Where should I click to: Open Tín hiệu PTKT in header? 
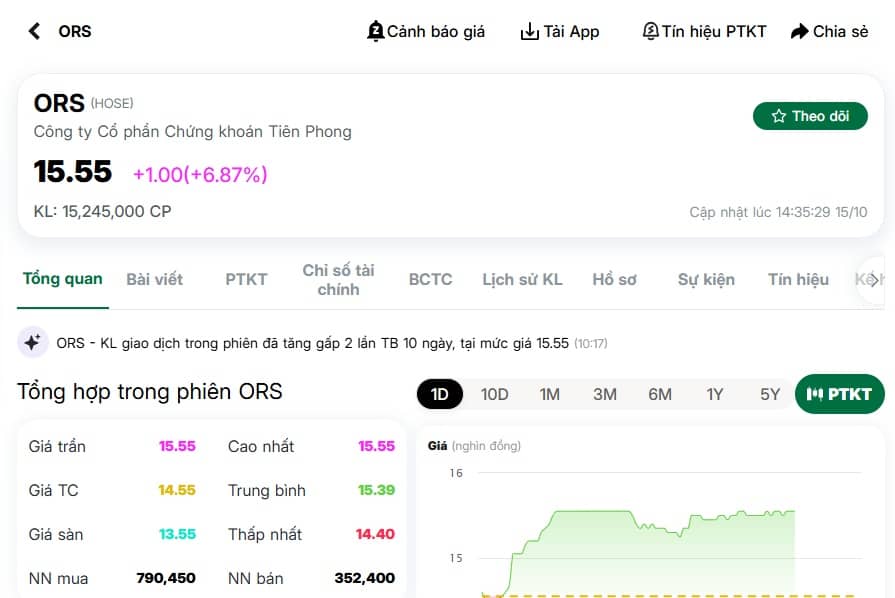pyautogui.click(x=704, y=31)
